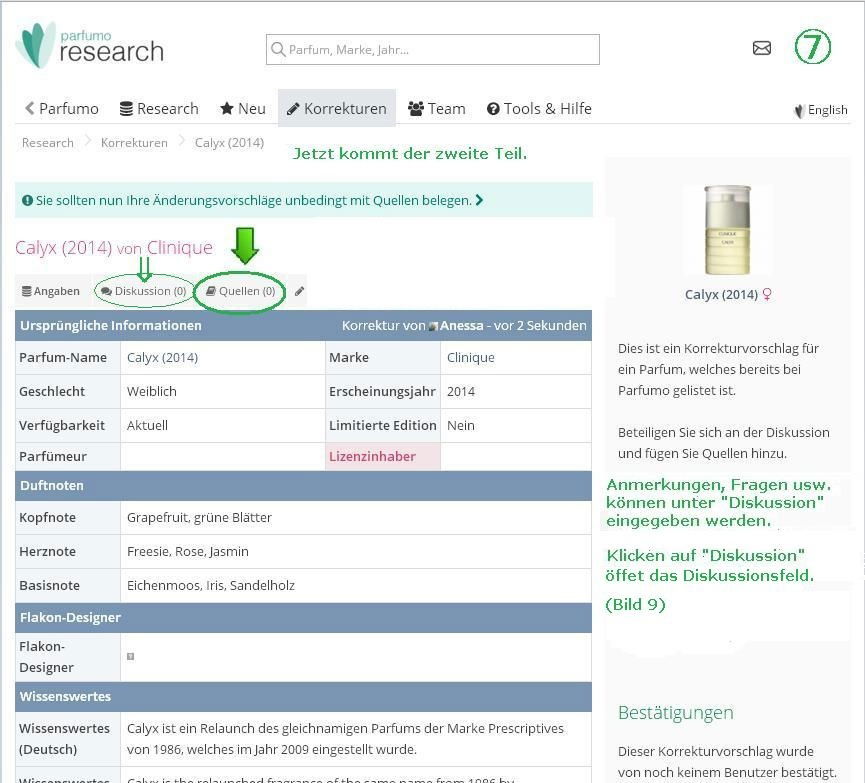Viewport: 865px width, 783px height.
Task: Go back to Parfumo in the navigation bar
Action: pos(62,109)
